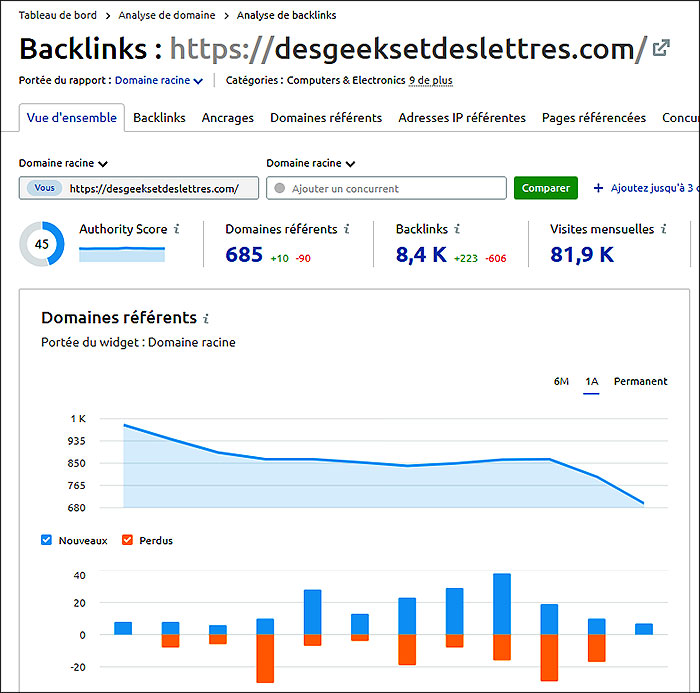Click the 8,4 K backlinks value

pos(421,255)
